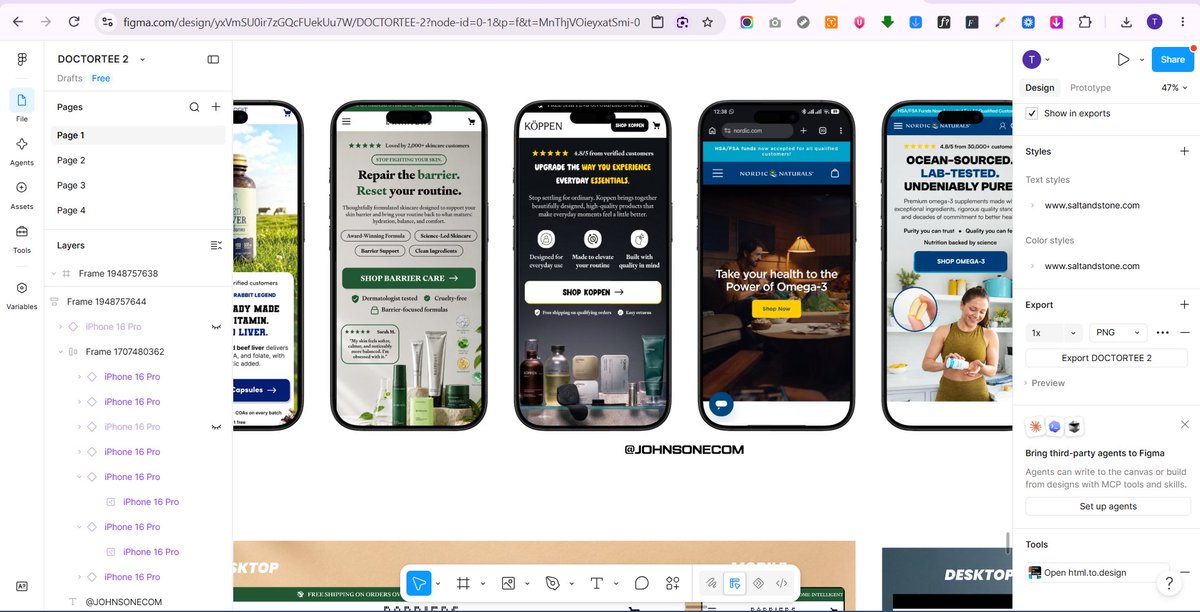Open the browser Extensions puzzle icon

click(x=1085, y=22)
